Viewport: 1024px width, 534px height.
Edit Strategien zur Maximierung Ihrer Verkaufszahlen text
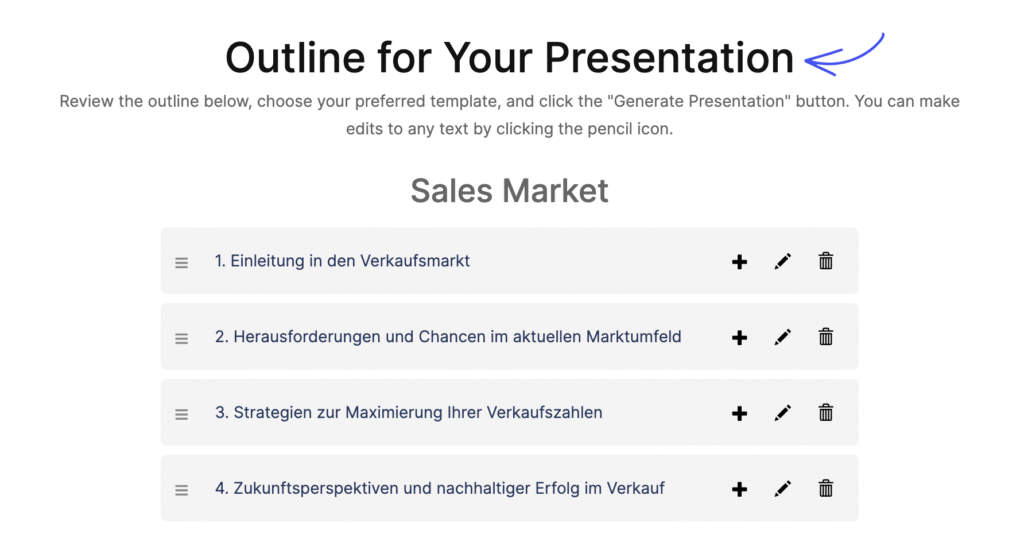[x=782, y=413]
